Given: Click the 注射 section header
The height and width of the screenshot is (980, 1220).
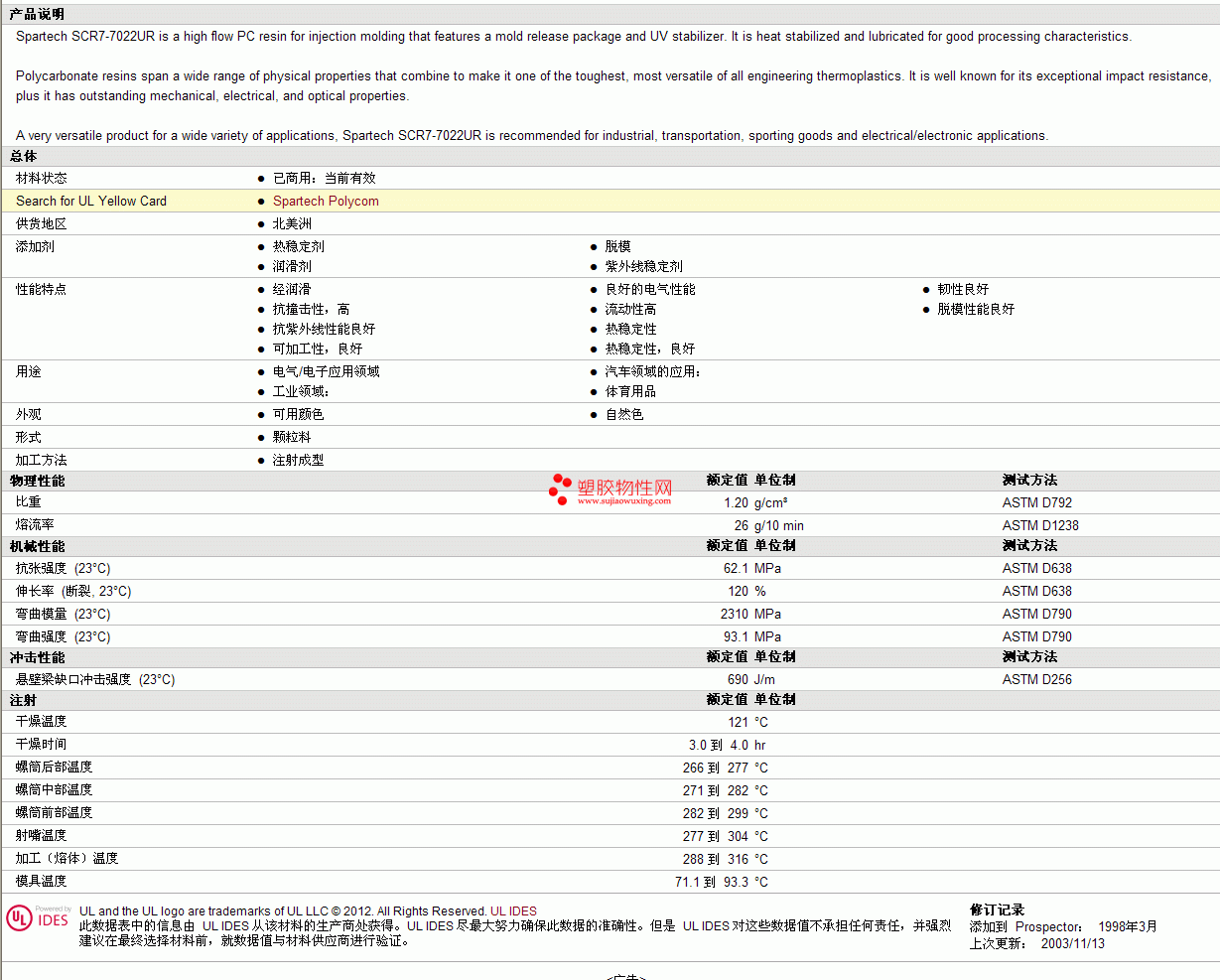Looking at the screenshot, I should [x=23, y=700].
